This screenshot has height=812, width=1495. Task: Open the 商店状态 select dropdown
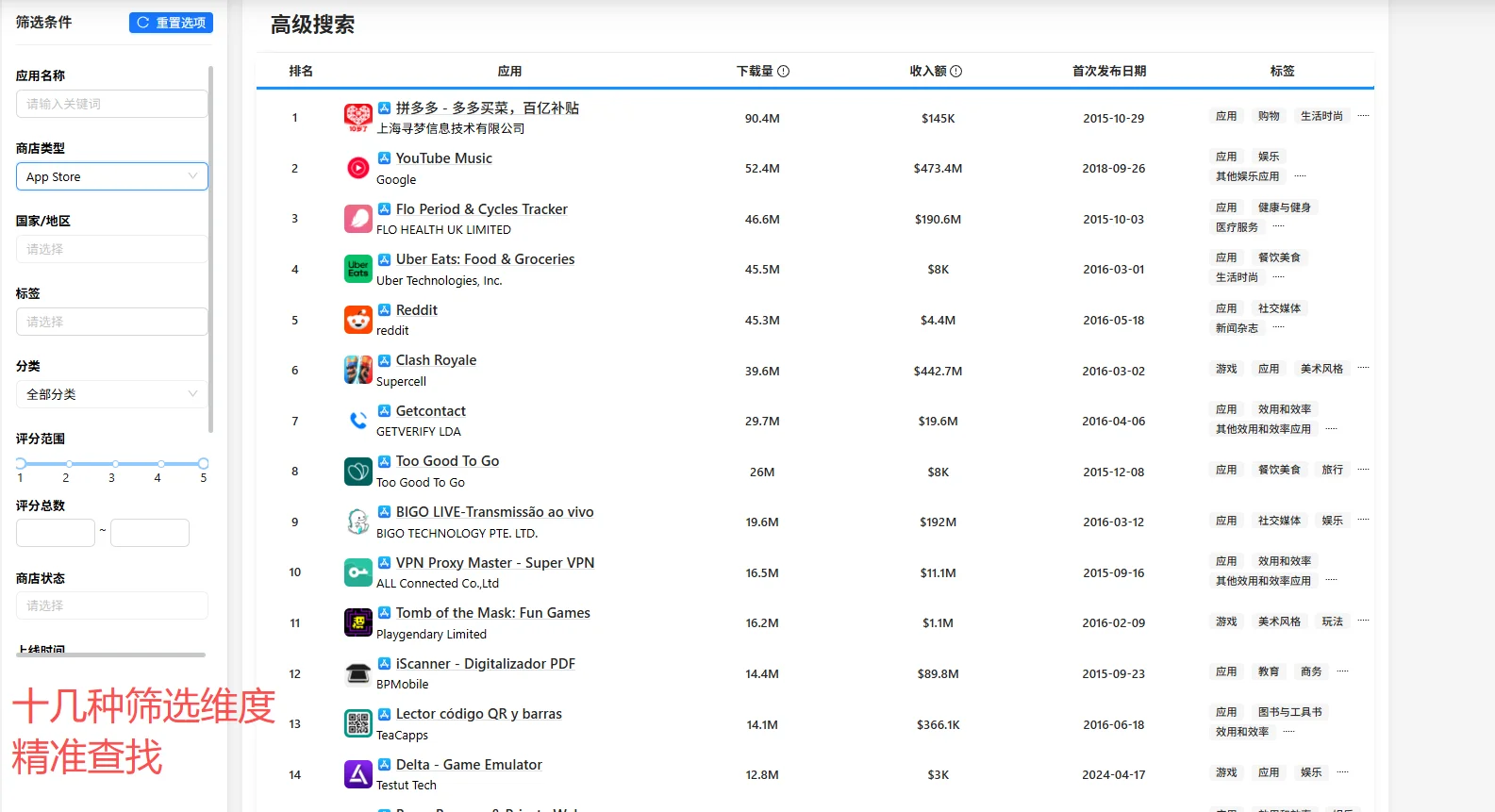[111, 605]
